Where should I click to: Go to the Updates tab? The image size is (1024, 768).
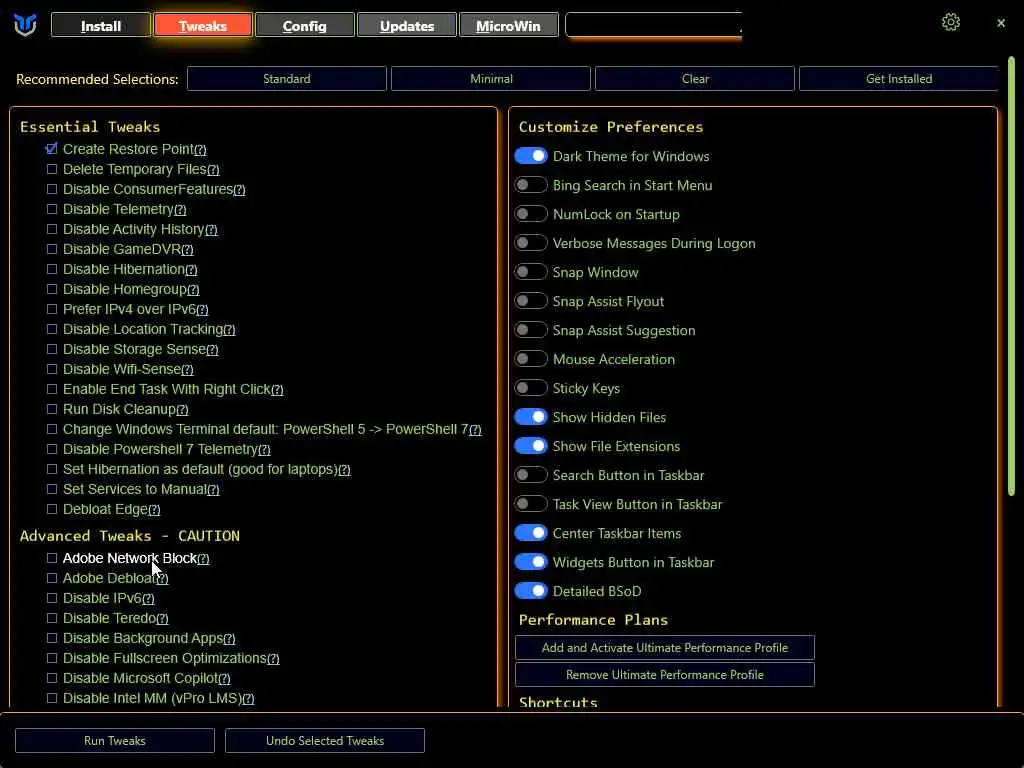[x=407, y=25]
